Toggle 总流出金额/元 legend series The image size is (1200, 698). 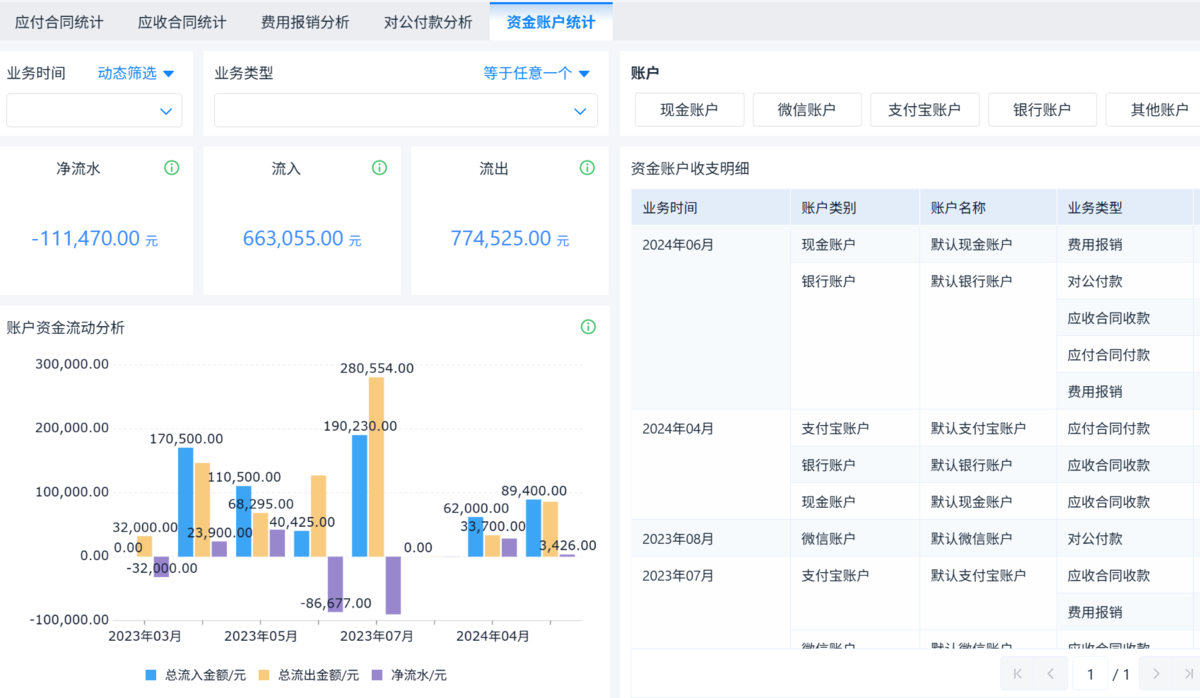point(308,675)
